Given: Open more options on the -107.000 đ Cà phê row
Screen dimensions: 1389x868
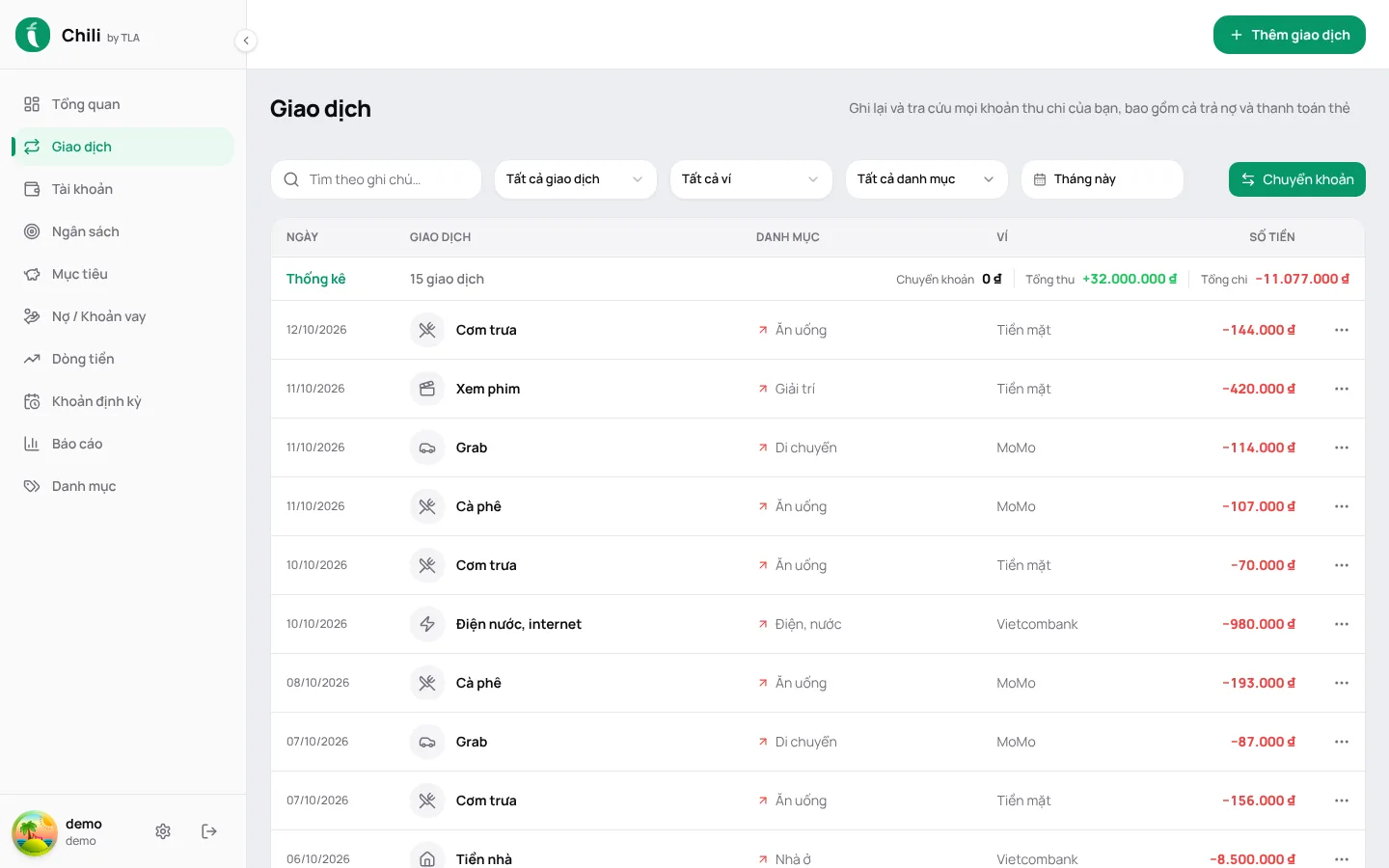Looking at the screenshot, I should (x=1342, y=506).
